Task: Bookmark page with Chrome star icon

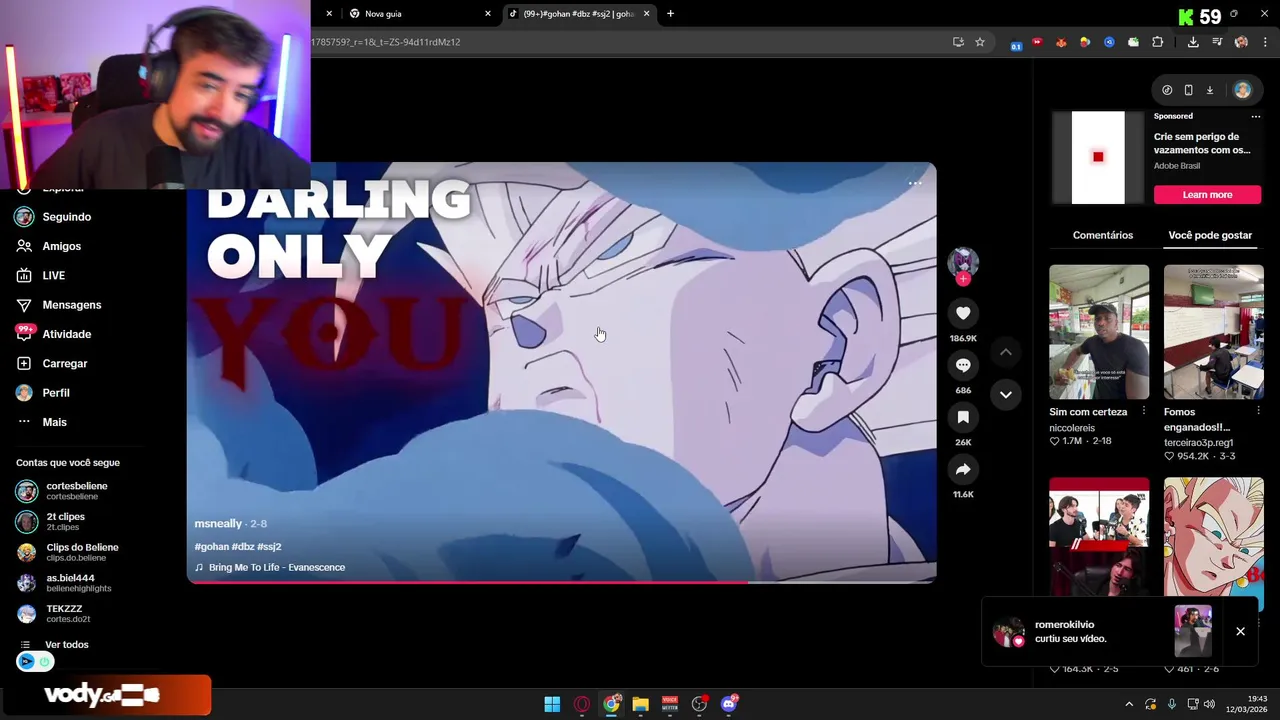Action: 980,42
